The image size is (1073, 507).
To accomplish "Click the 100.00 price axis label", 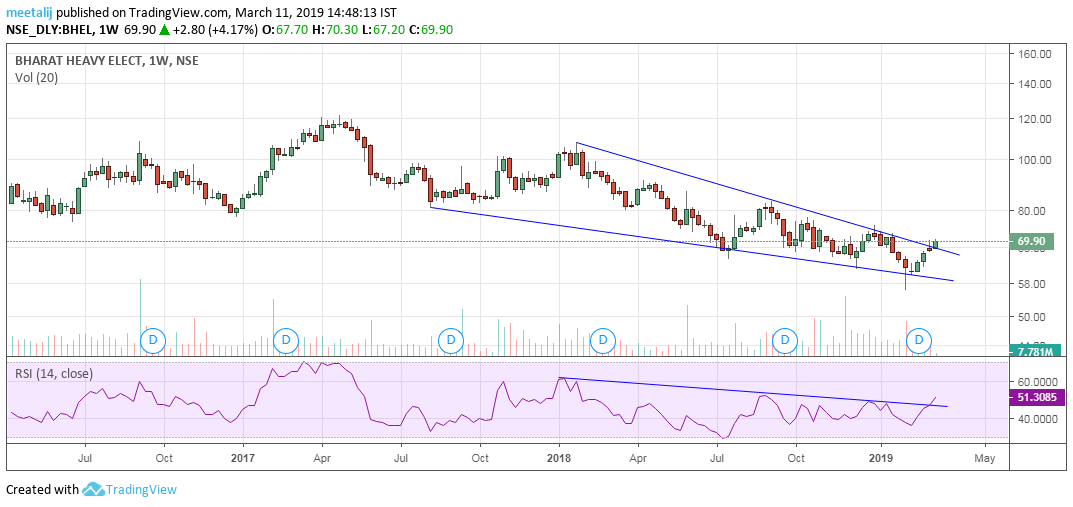I will [x=1034, y=160].
